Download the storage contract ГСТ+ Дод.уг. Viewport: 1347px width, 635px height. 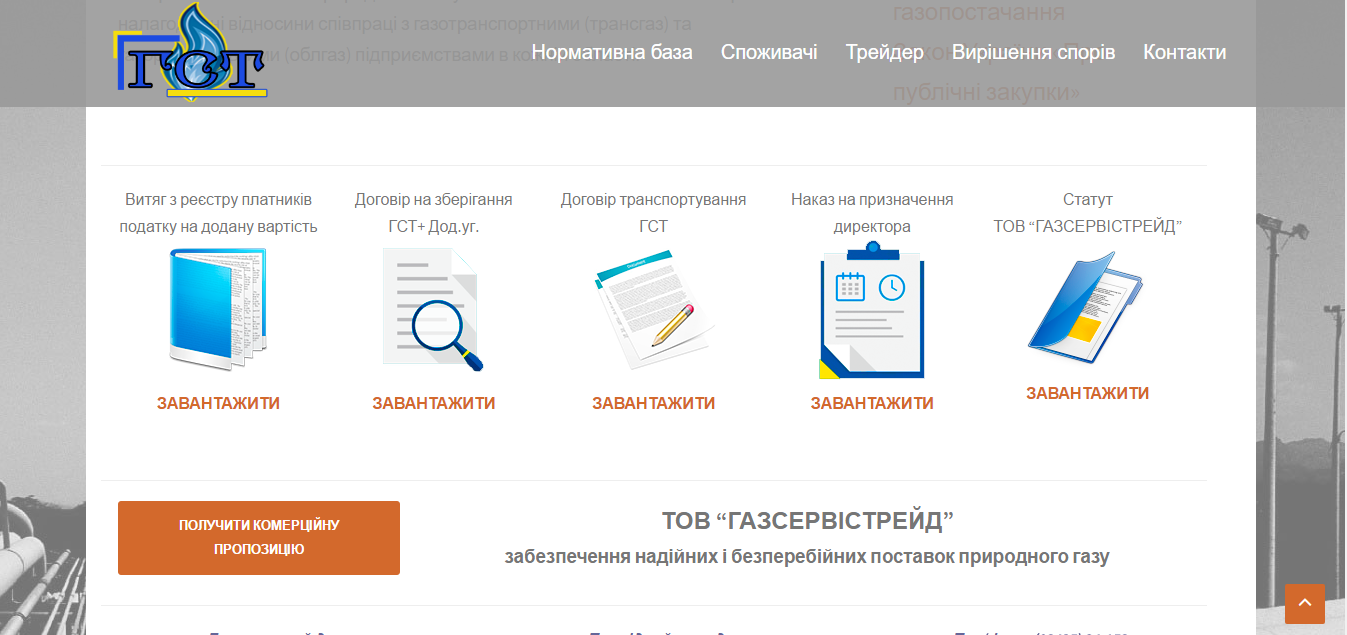(x=434, y=404)
